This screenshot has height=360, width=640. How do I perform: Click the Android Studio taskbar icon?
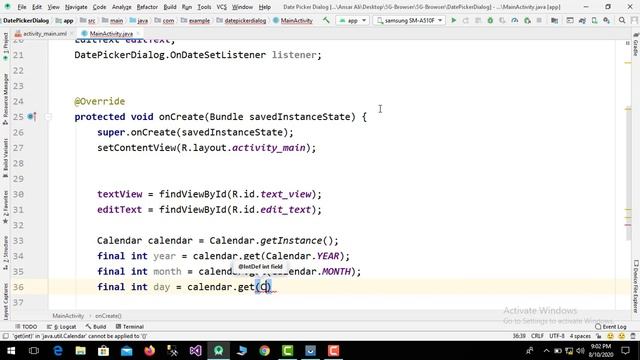click(x=218, y=351)
